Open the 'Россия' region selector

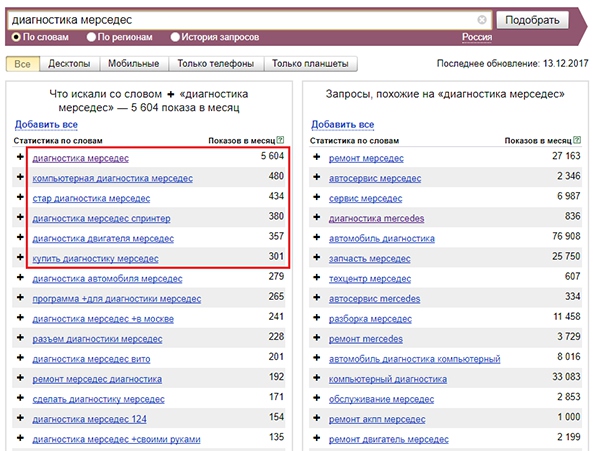click(x=477, y=37)
